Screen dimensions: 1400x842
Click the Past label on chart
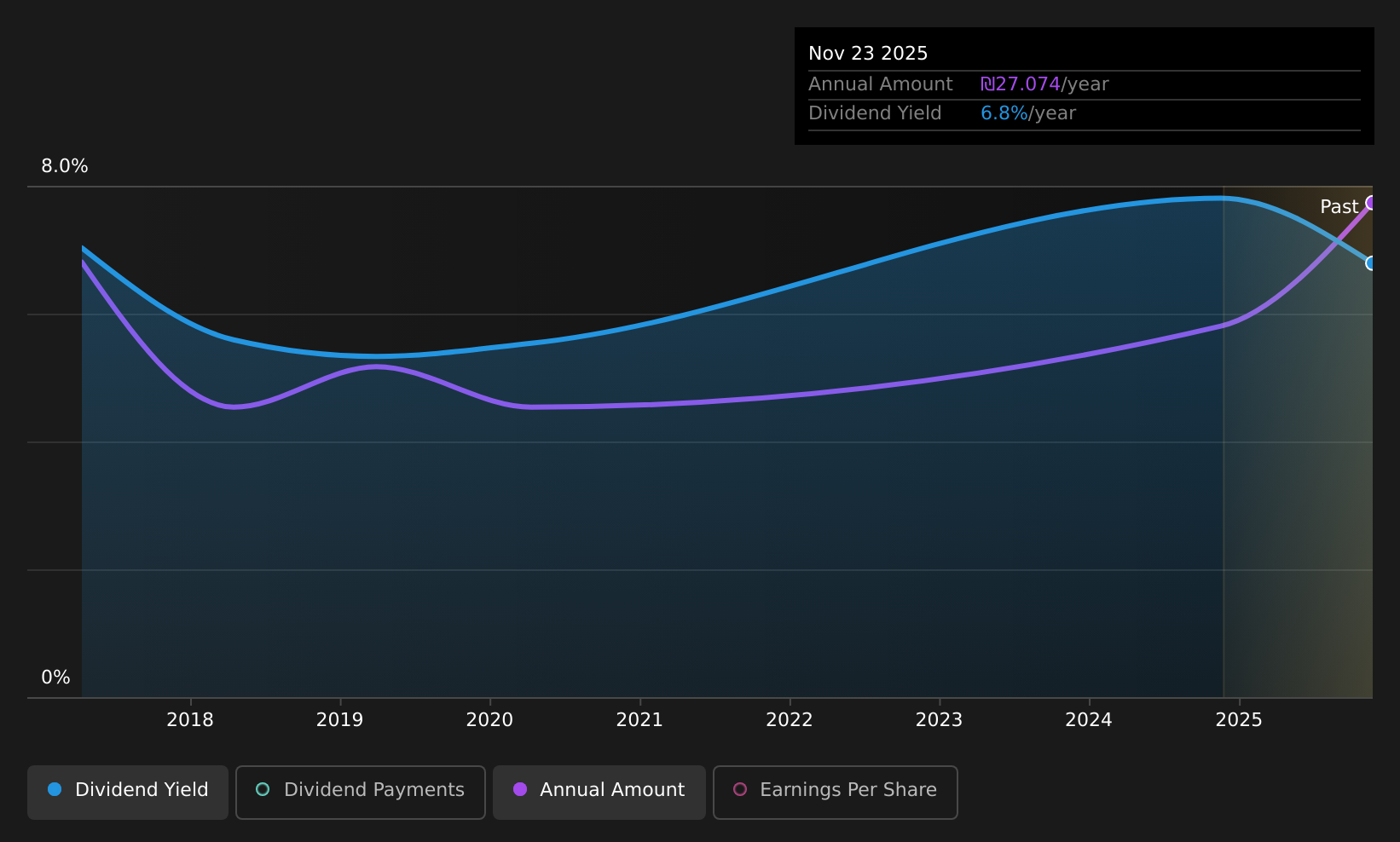click(x=1339, y=207)
